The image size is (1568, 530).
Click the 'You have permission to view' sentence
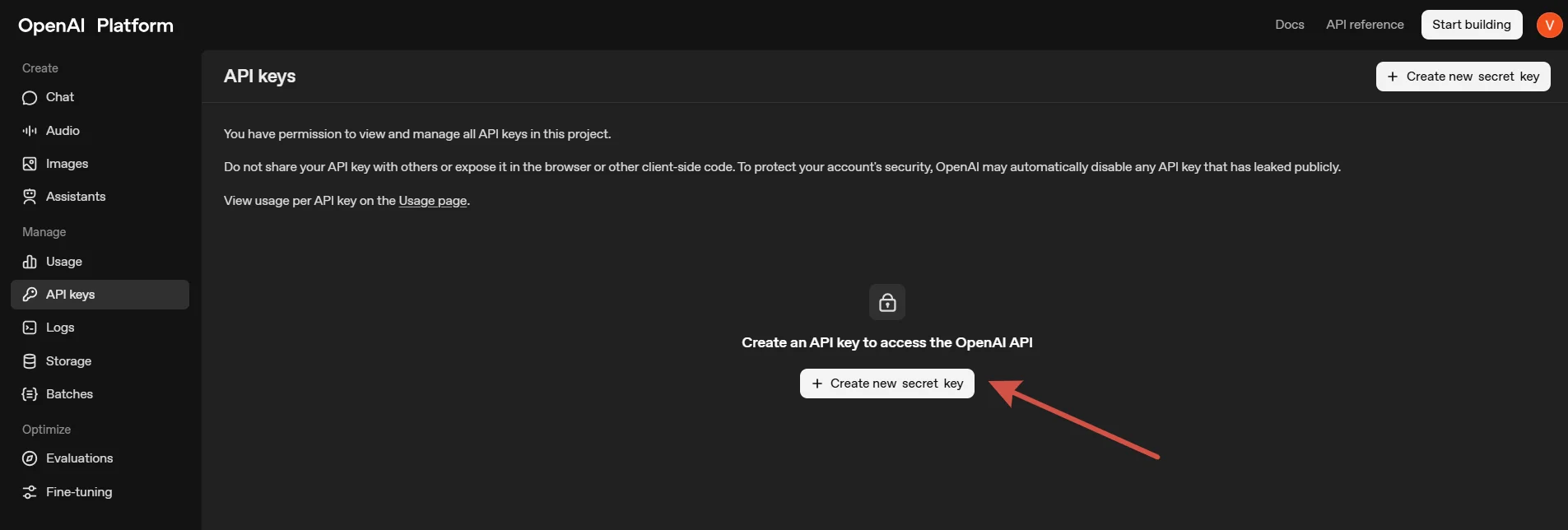pyautogui.click(x=417, y=134)
